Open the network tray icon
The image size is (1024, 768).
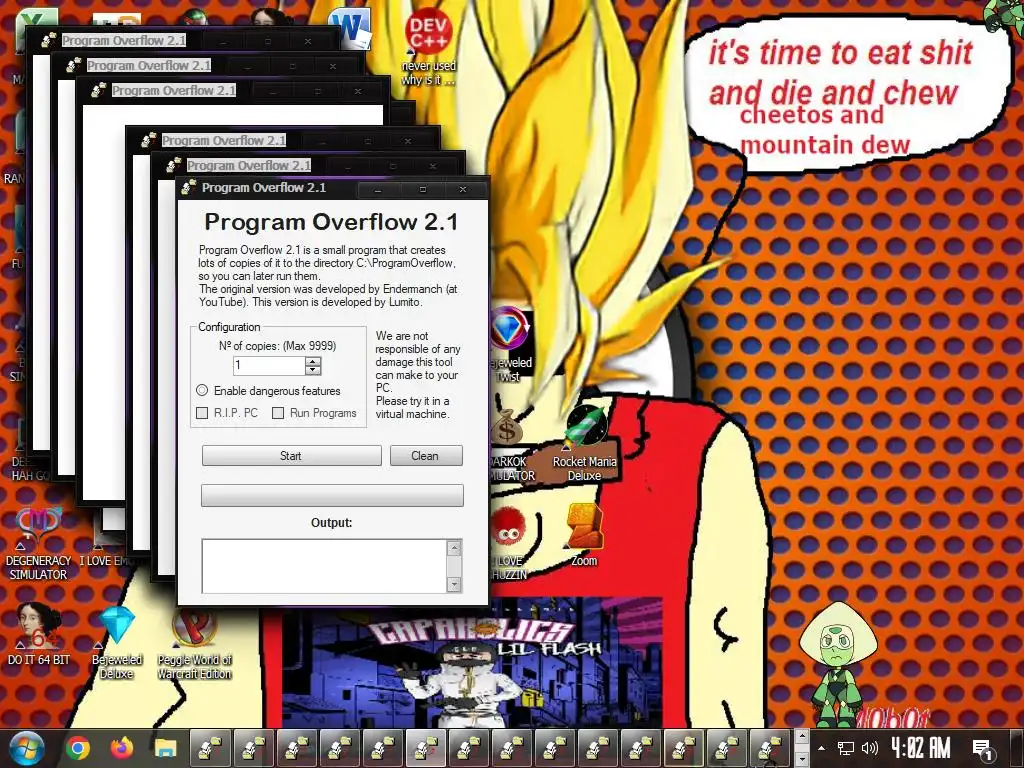[846, 748]
